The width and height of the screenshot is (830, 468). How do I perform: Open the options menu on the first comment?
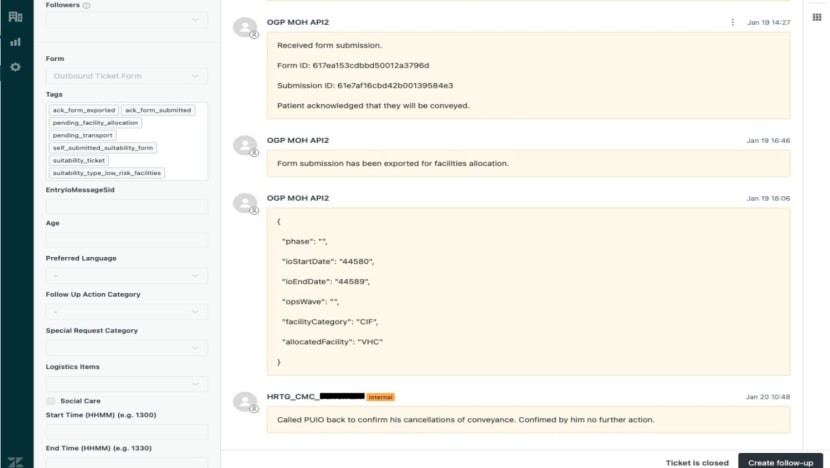[x=732, y=22]
